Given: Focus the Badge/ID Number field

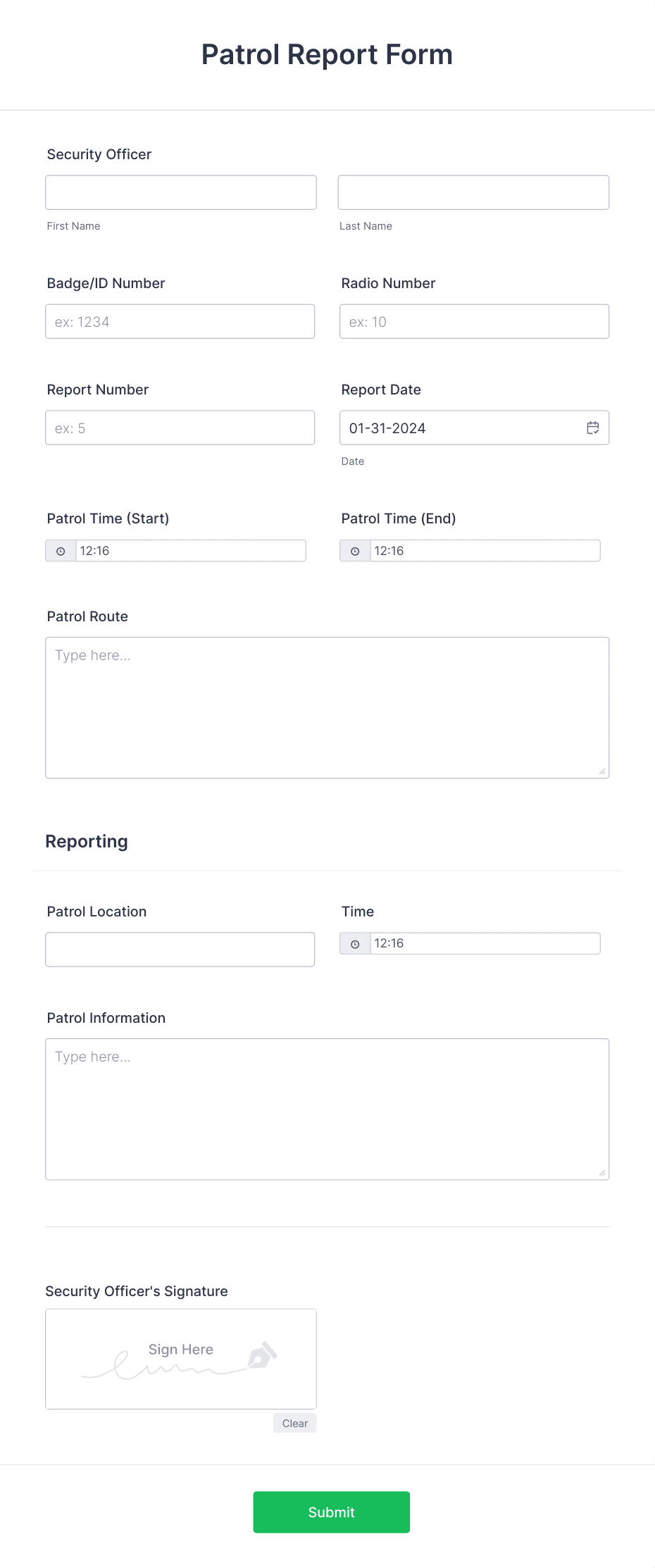Looking at the screenshot, I should (x=180, y=321).
